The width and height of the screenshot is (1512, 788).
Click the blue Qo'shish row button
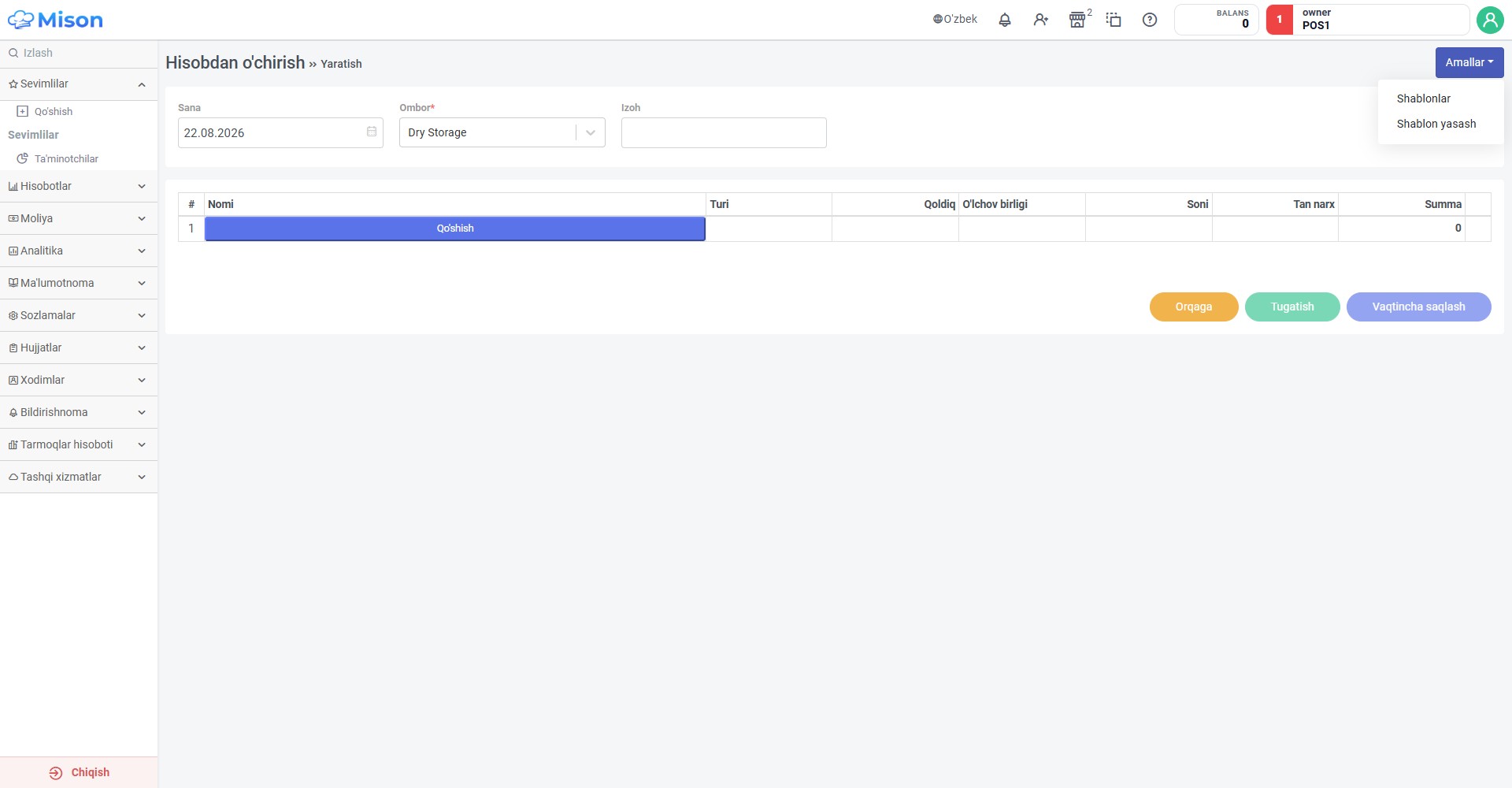[x=455, y=229]
